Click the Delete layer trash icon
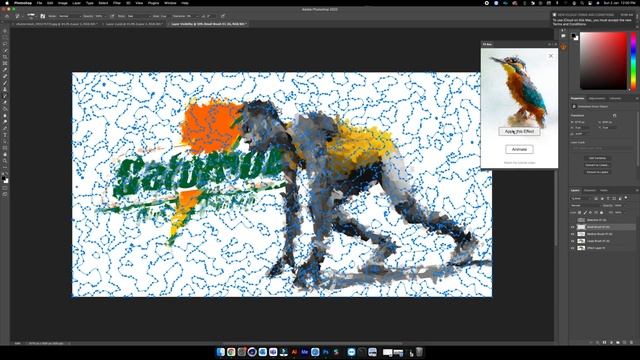The image size is (640, 360). tap(631, 342)
